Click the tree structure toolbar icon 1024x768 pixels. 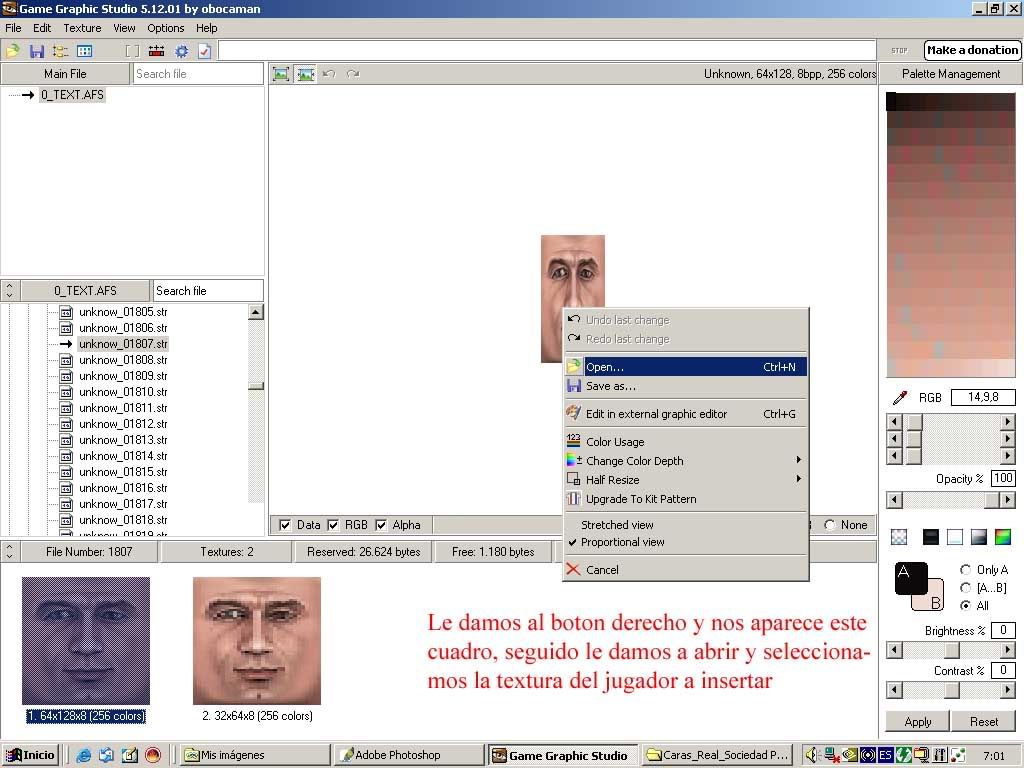[60, 51]
